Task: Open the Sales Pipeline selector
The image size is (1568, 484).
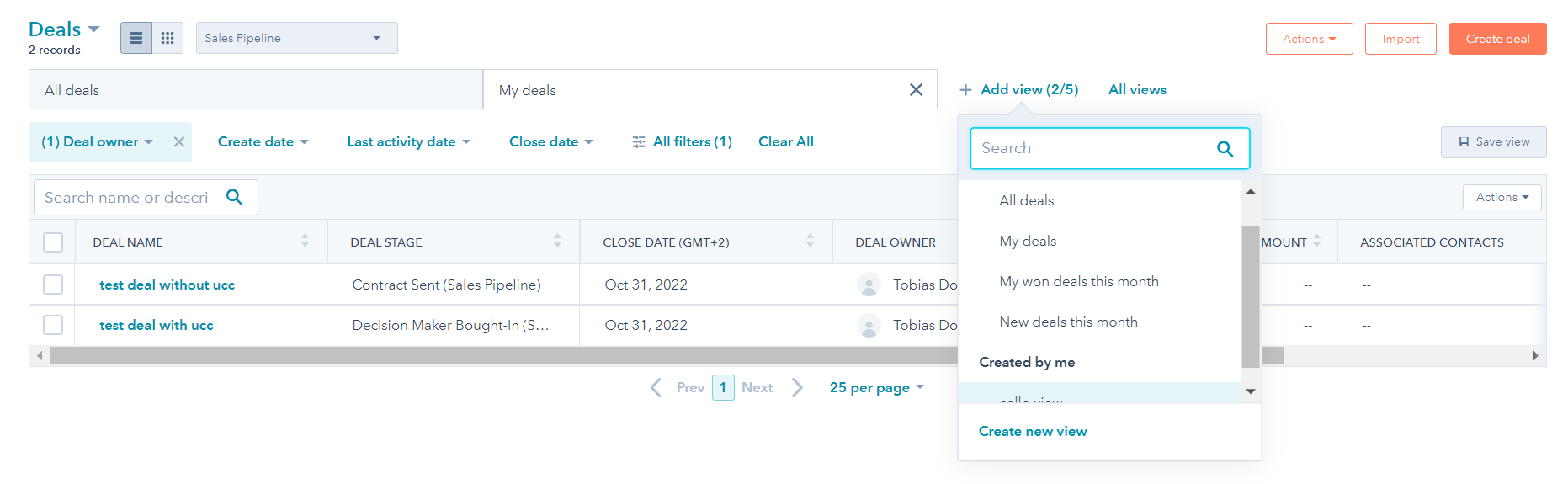Action: [x=297, y=38]
